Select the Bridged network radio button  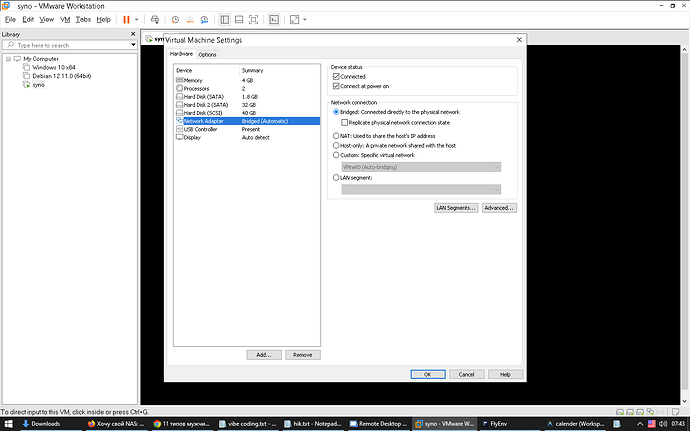336,112
